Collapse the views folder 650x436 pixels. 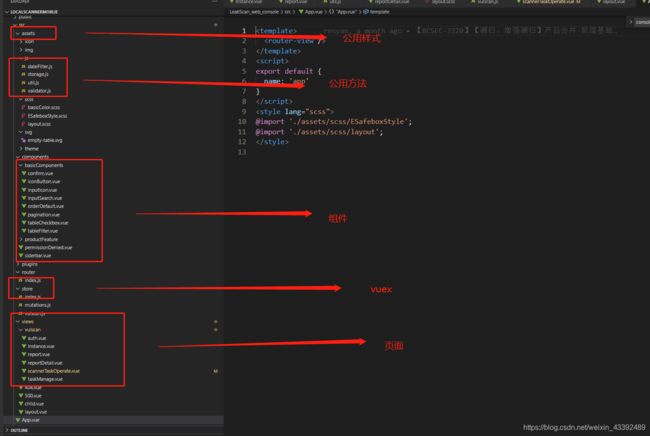click(x=17, y=322)
